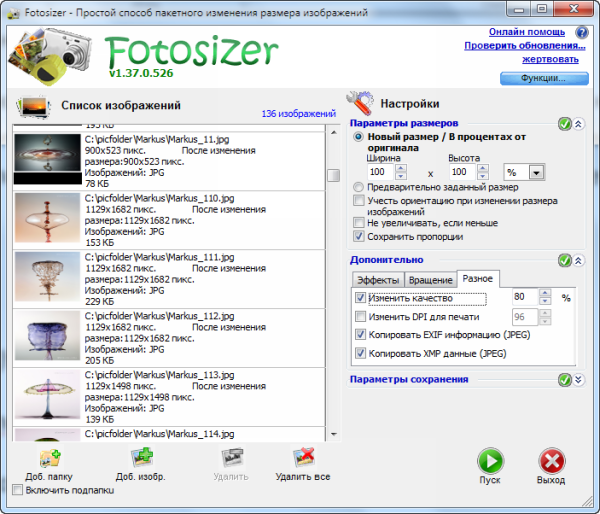The width and height of the screenshot is (600, 514).
Task: Enable the Включить подпапки checkbox
Action: [x=17, y=491]
